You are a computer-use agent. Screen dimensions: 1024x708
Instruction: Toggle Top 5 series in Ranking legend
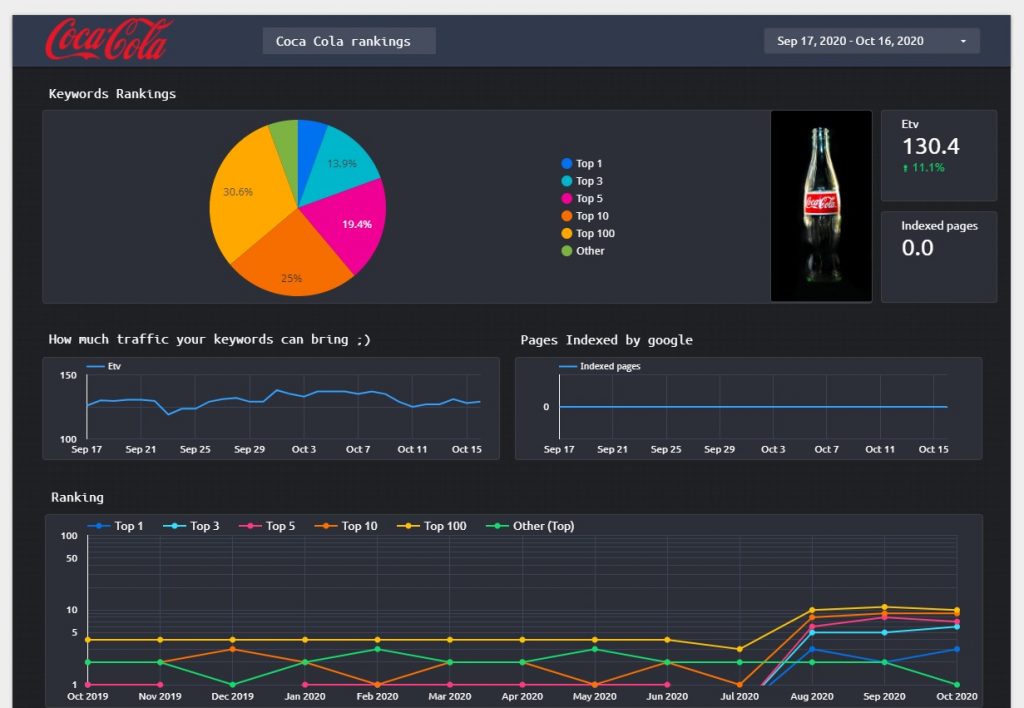[267, 526]
